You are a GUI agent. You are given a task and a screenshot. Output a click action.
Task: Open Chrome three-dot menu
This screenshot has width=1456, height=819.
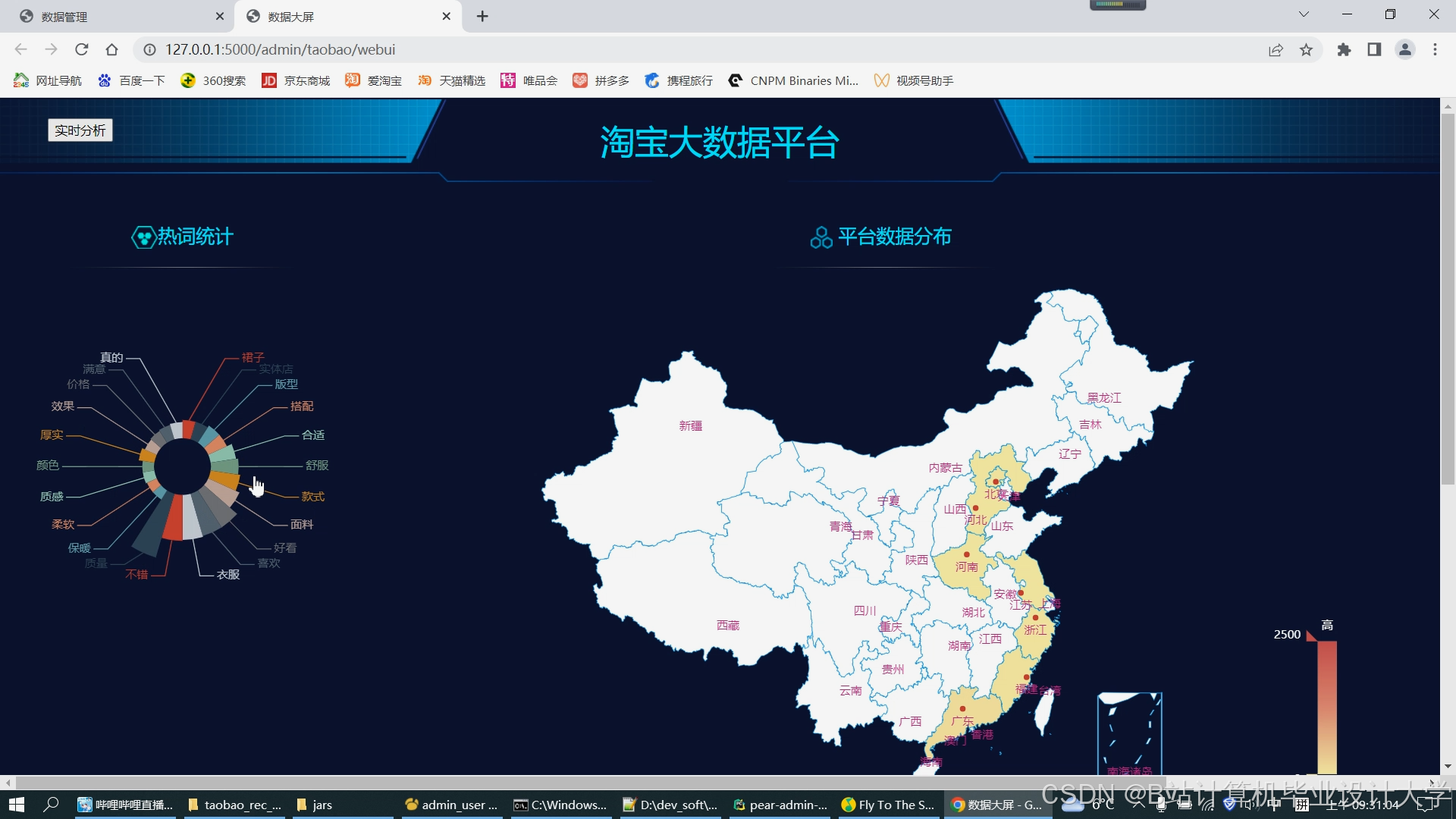click(1435, 50)
